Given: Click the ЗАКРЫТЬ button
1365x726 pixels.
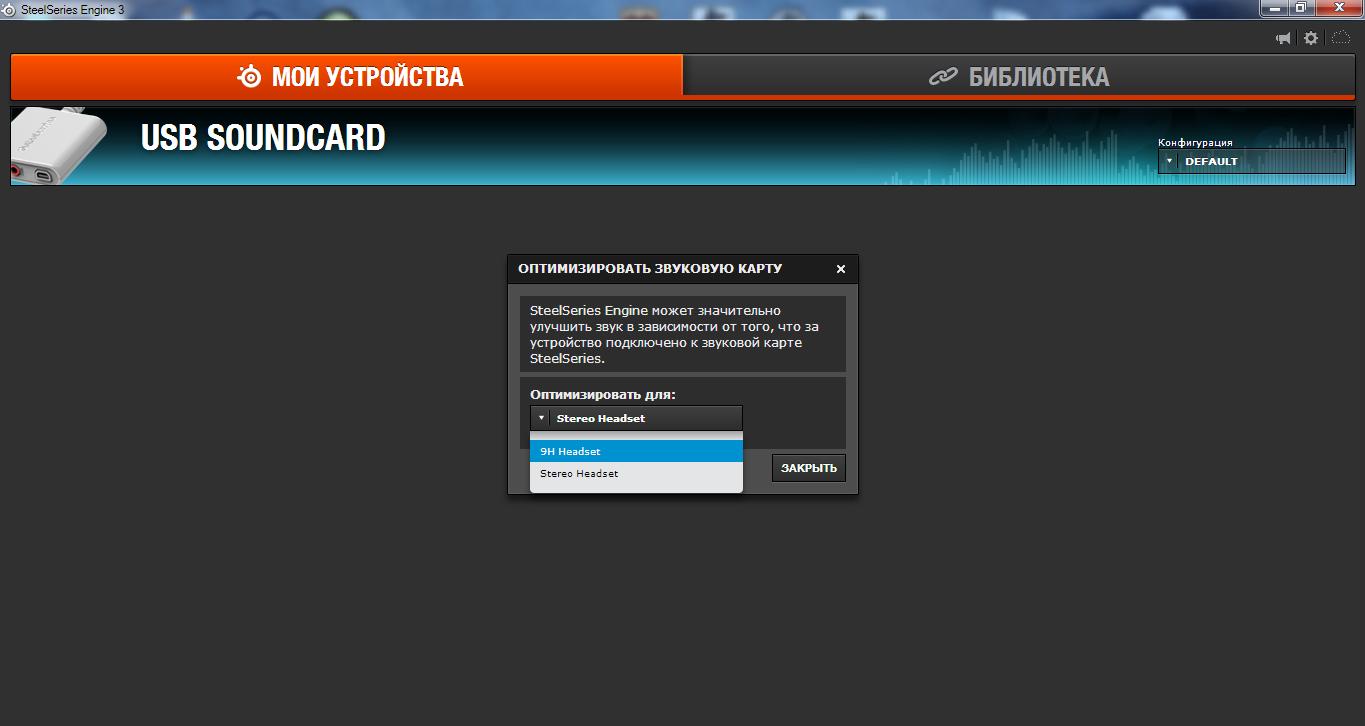Looking at the screenshot, I should (809, 468).
